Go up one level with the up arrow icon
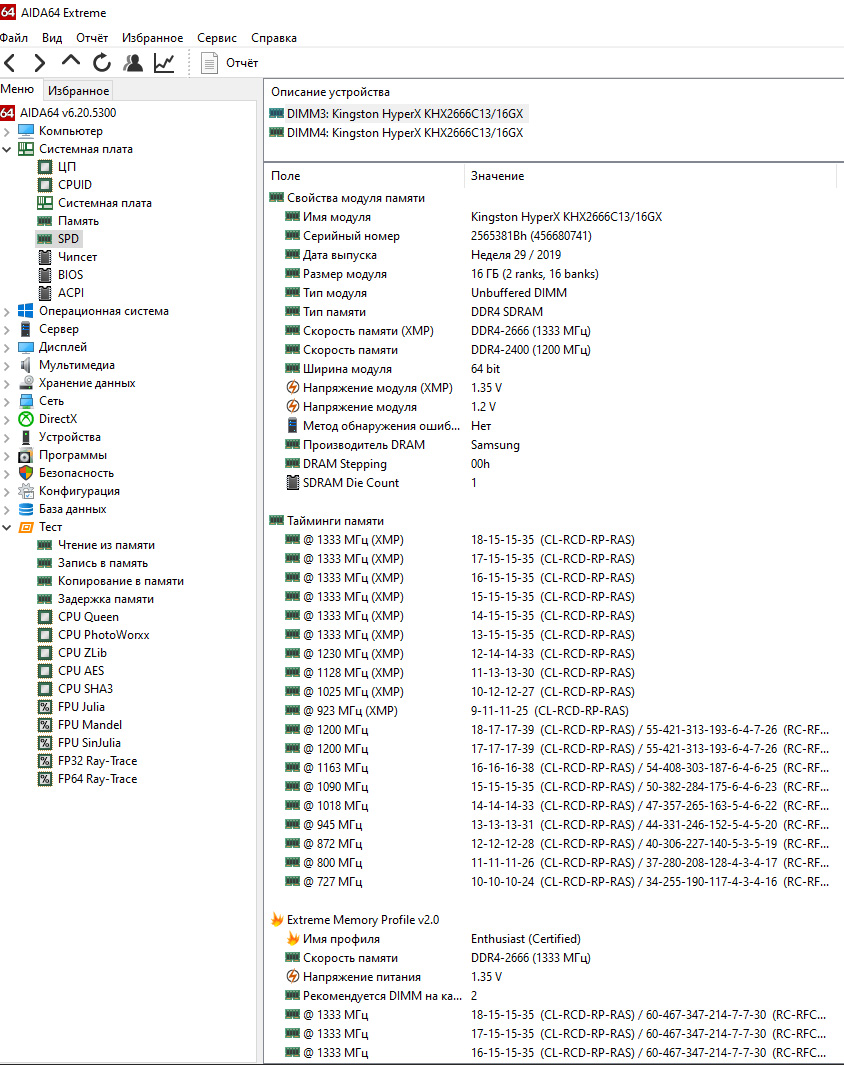The image size is (844, 1065). click(x=71, y=61)
